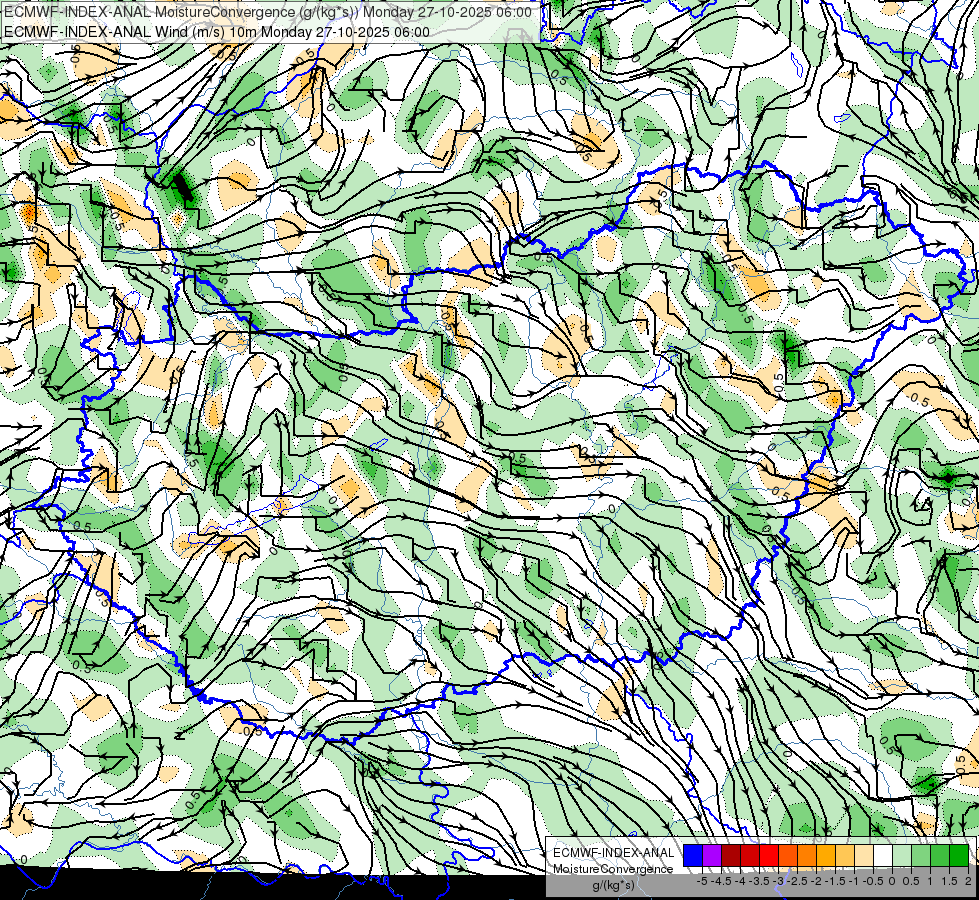The height and width of the screenshot is (900, 979).
Task: Click the white swatch between -0.5 and 0
Action: click(883, 855)
